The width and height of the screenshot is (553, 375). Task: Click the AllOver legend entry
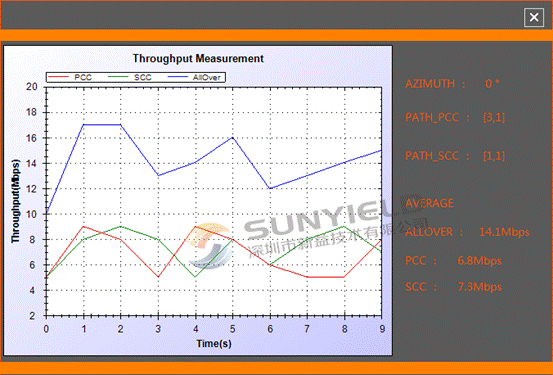pos(194,77)
